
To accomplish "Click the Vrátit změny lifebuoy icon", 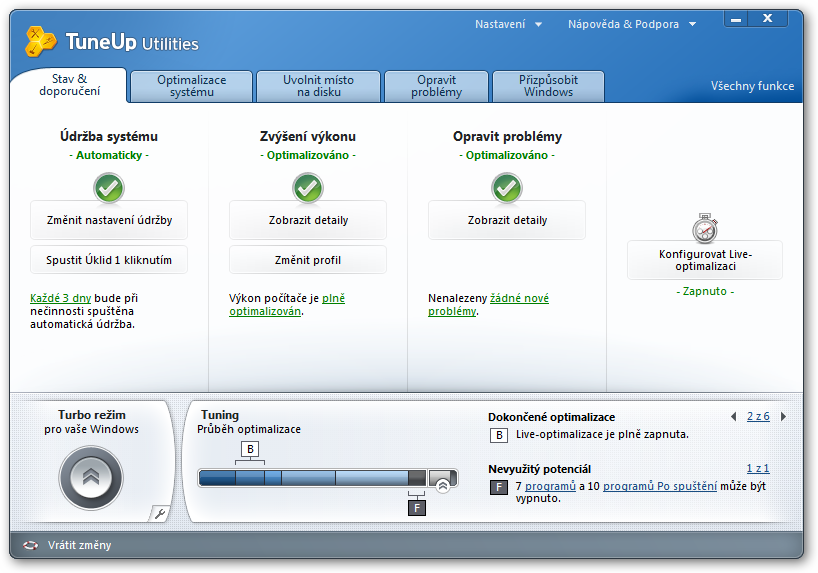I will [x=30, y=545].
